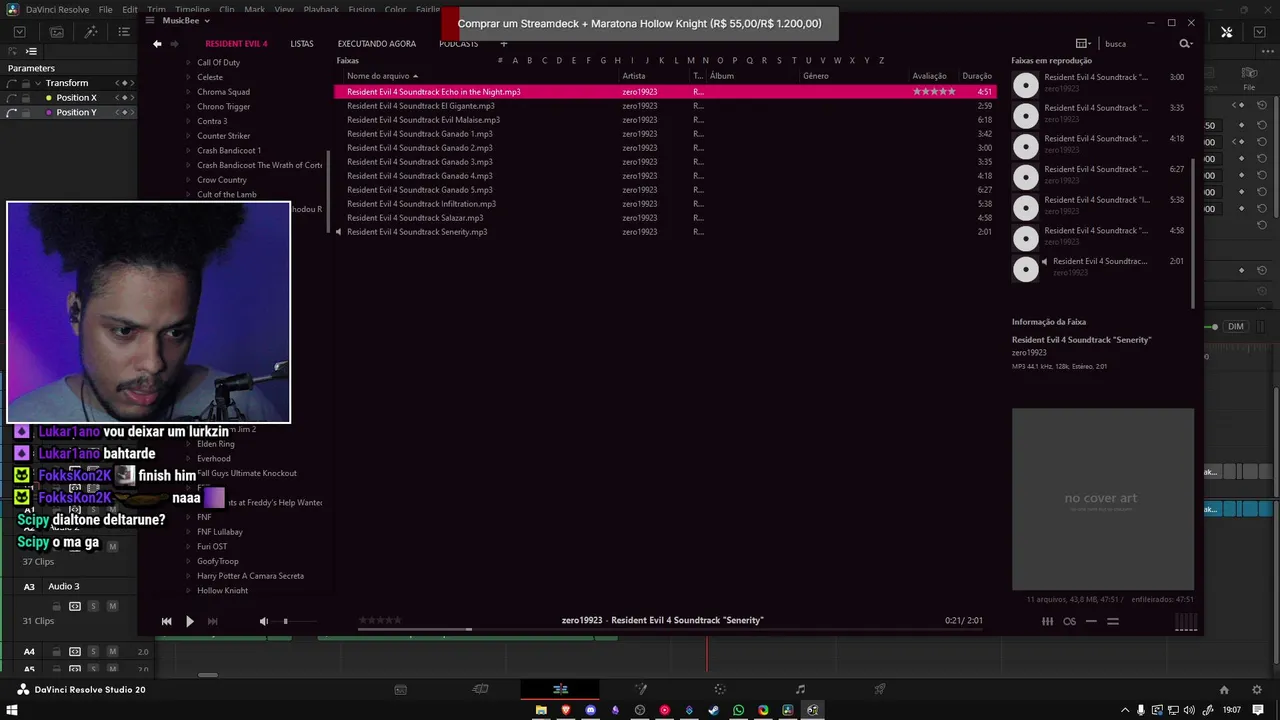Go back with MusicBee's left arrow
The image size is (1280, 720).
157,44
